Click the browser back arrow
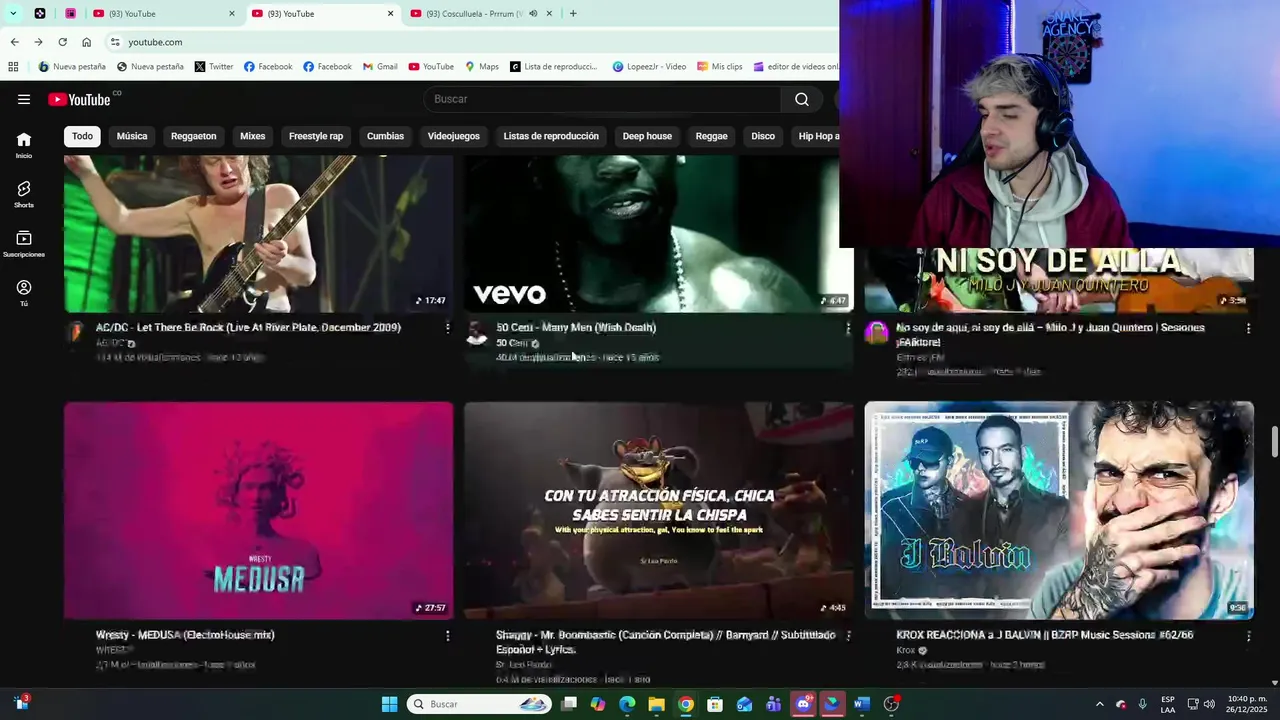 pyautogui.click(x=14, y=42)
